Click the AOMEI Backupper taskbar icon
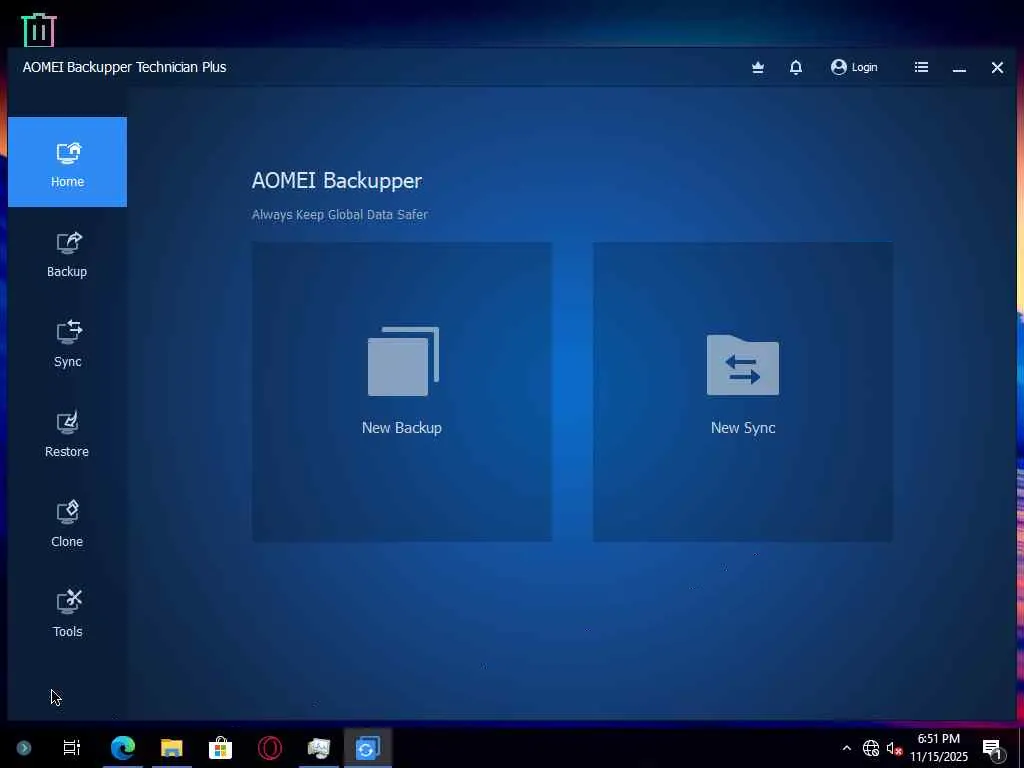 click(x=368, y=748)
